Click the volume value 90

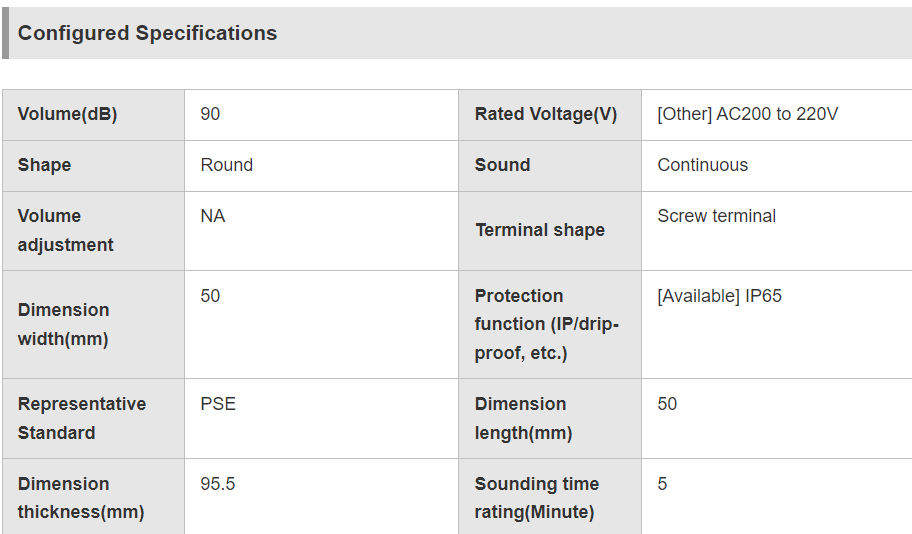(210, 114)
